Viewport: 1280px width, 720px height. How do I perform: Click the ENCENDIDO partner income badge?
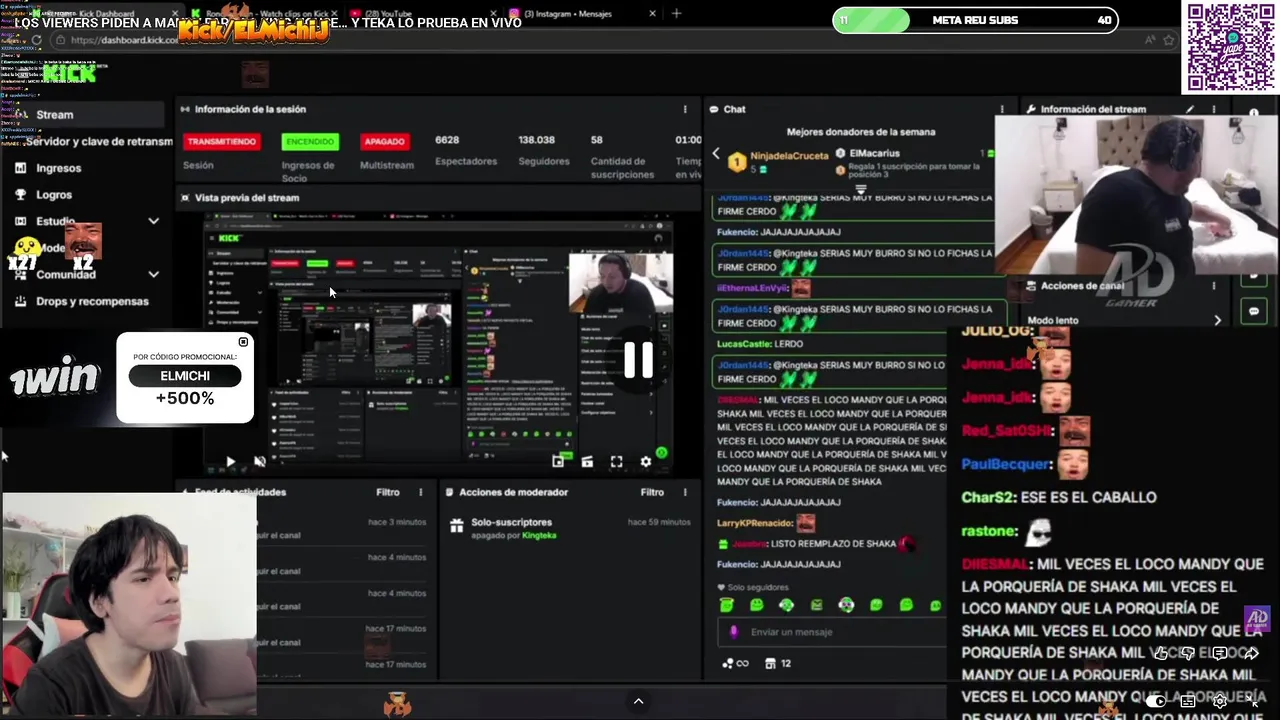coord(310,142)
